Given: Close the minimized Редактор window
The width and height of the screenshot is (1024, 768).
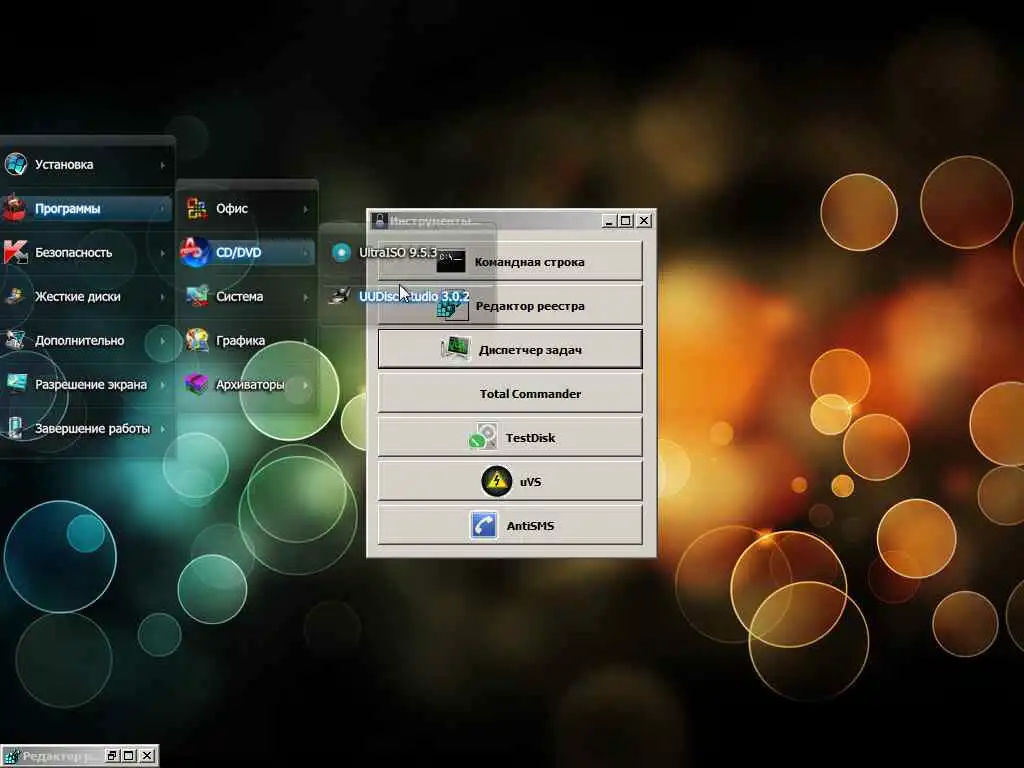Looking at the screenshot, I should pyautogui.click(x=148, y=756).
